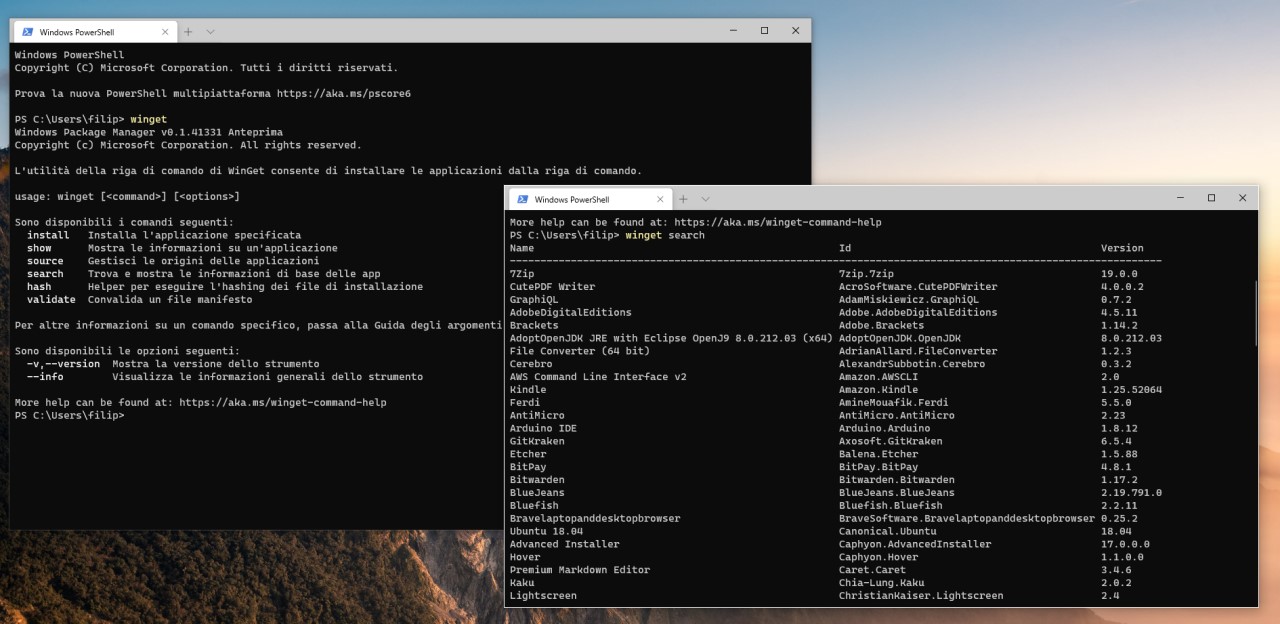Click the 'File Converter (64 bit)' row name
1280x624 pixels.
580,351
